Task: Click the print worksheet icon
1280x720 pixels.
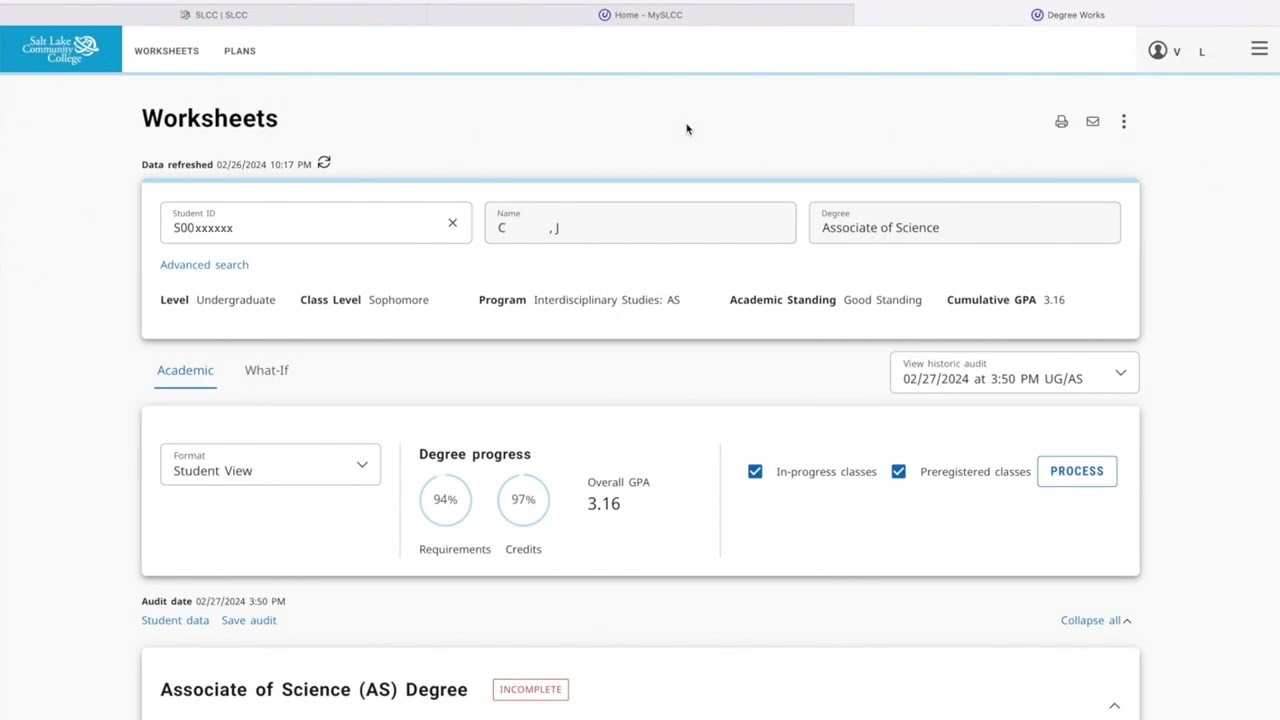Action: (1061, 122)
